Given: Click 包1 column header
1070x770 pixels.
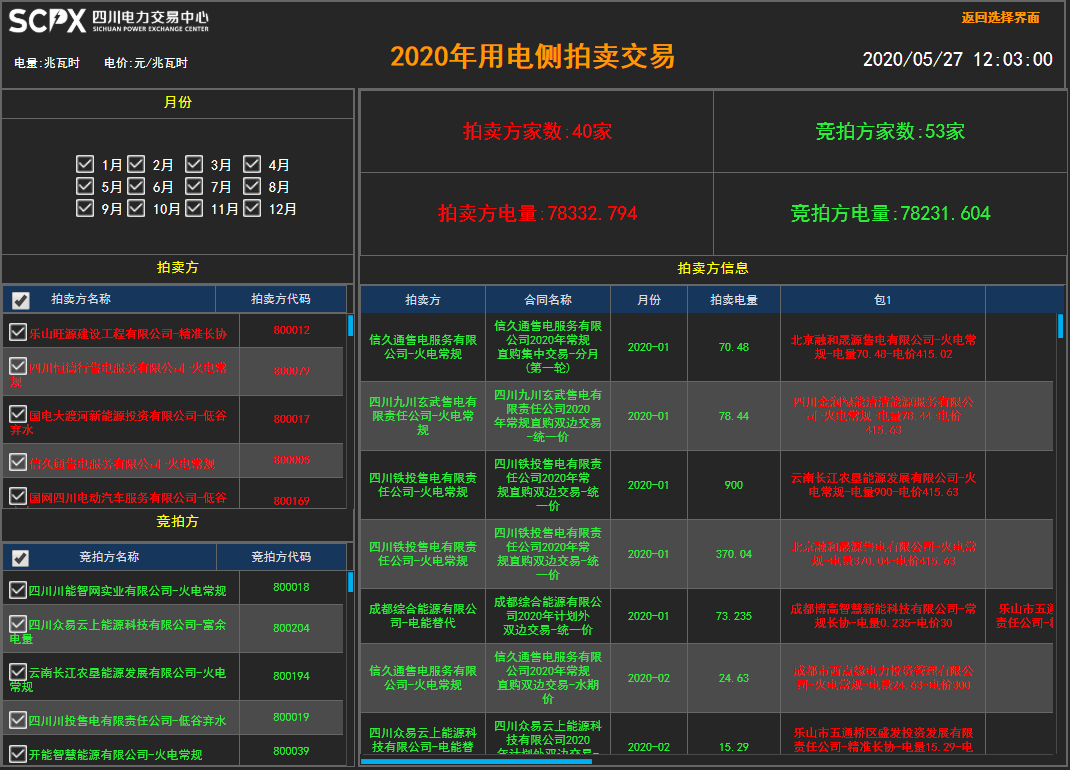Looking at the screenshot, I should pyautogui.click(x=882, y=300).
